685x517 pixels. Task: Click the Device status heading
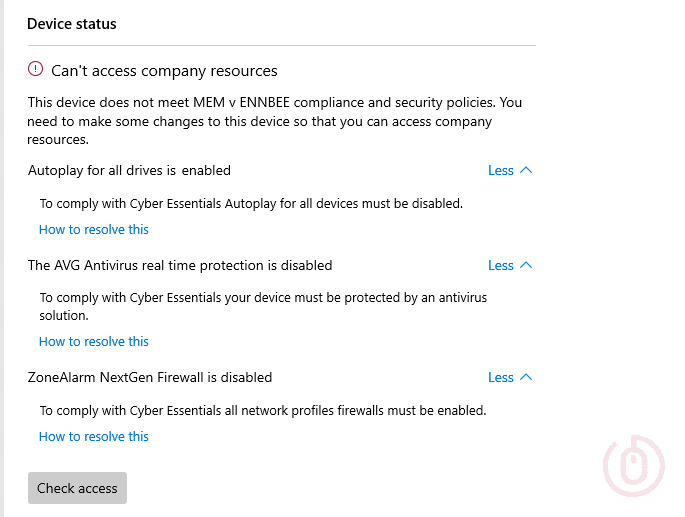71,24
